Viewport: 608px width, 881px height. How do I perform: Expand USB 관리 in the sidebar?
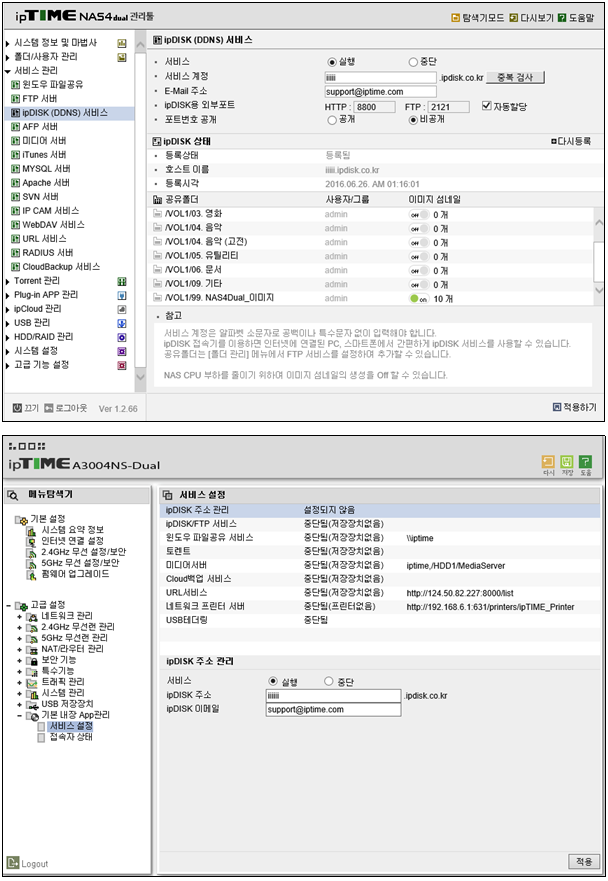tap(7, 323)
